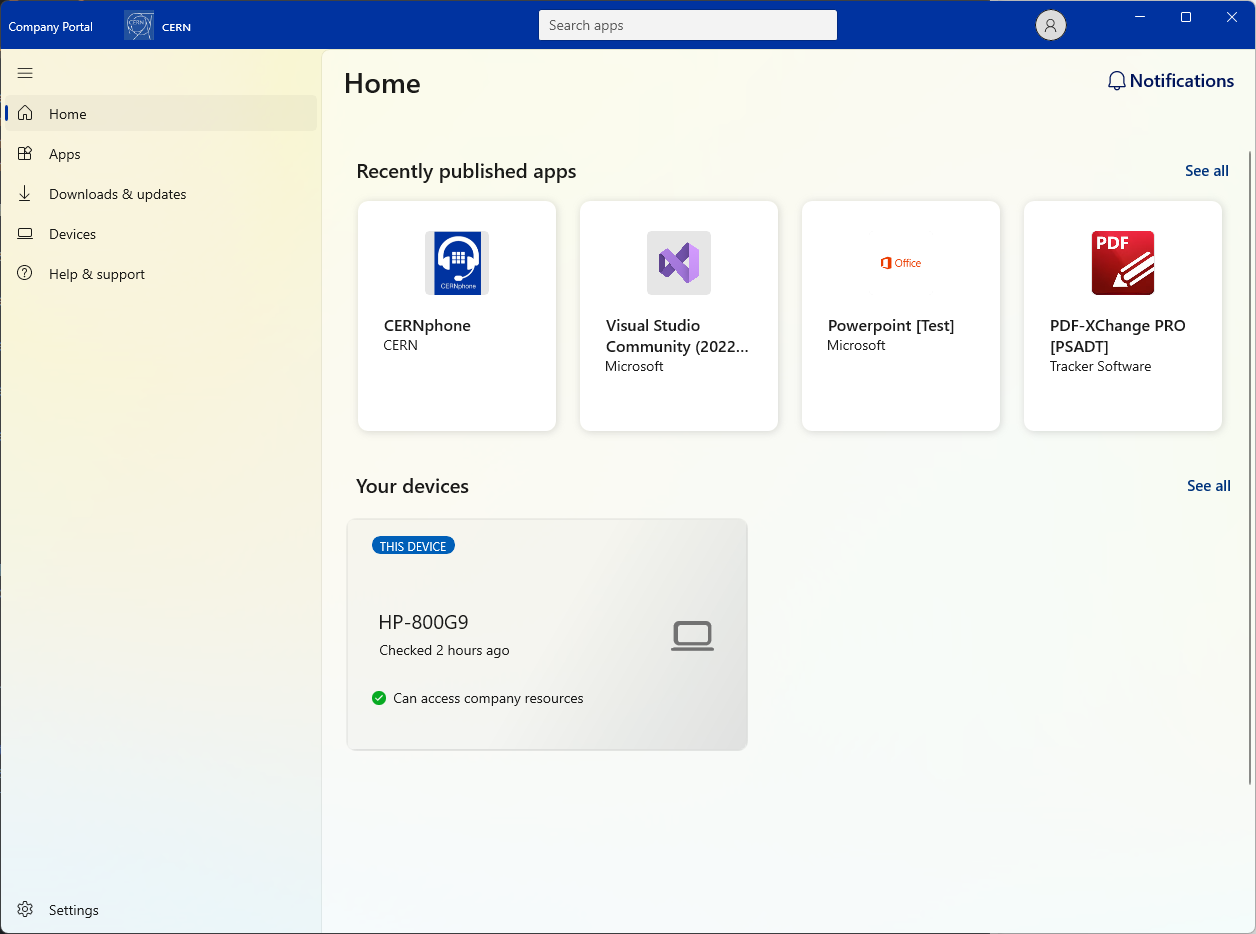Click the Settings gear icon
Image resolution: width=1256 pixels, height=934 pixels.
[26, 910]
